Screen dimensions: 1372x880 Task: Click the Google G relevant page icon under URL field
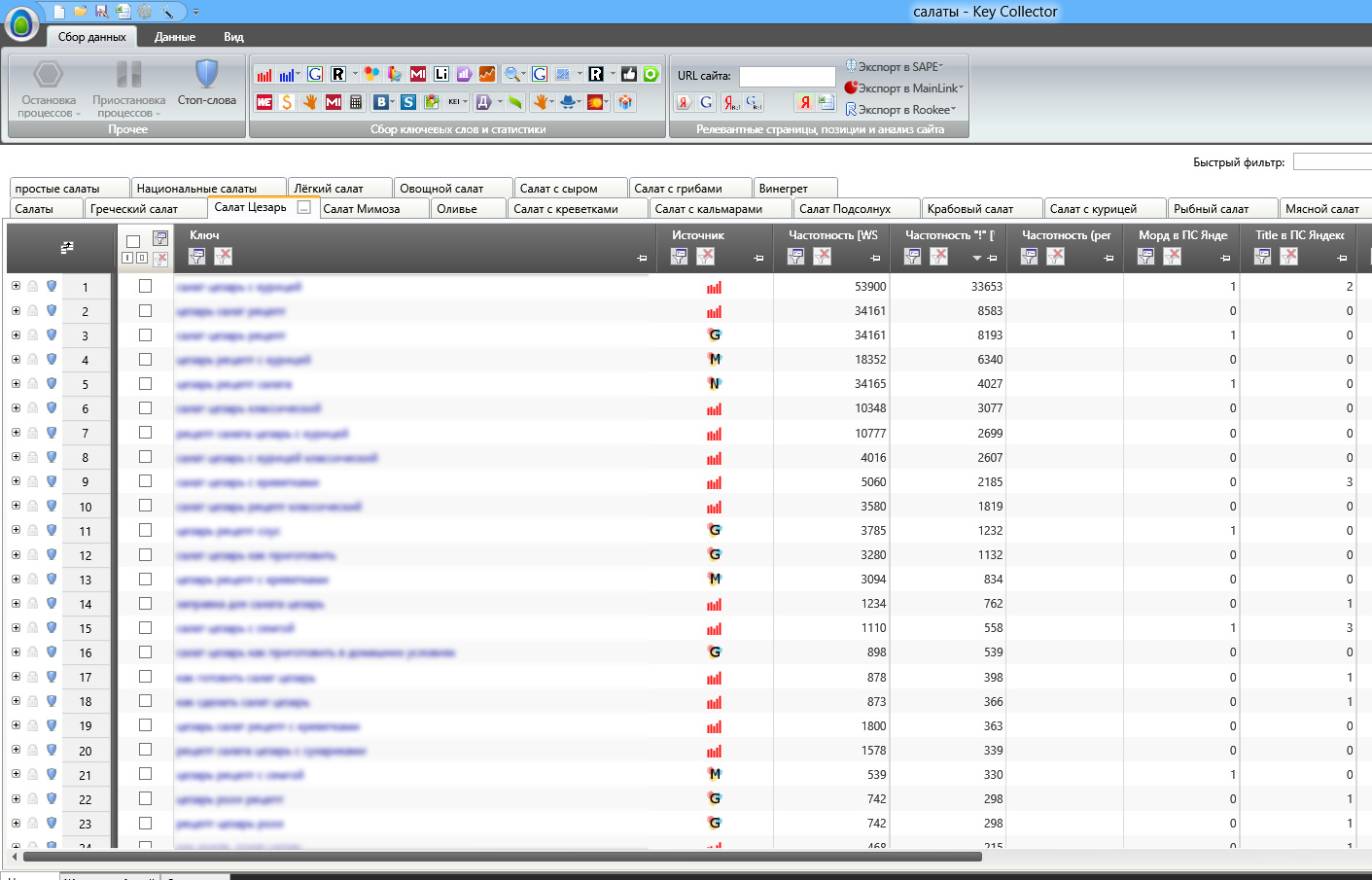[706, 102]
